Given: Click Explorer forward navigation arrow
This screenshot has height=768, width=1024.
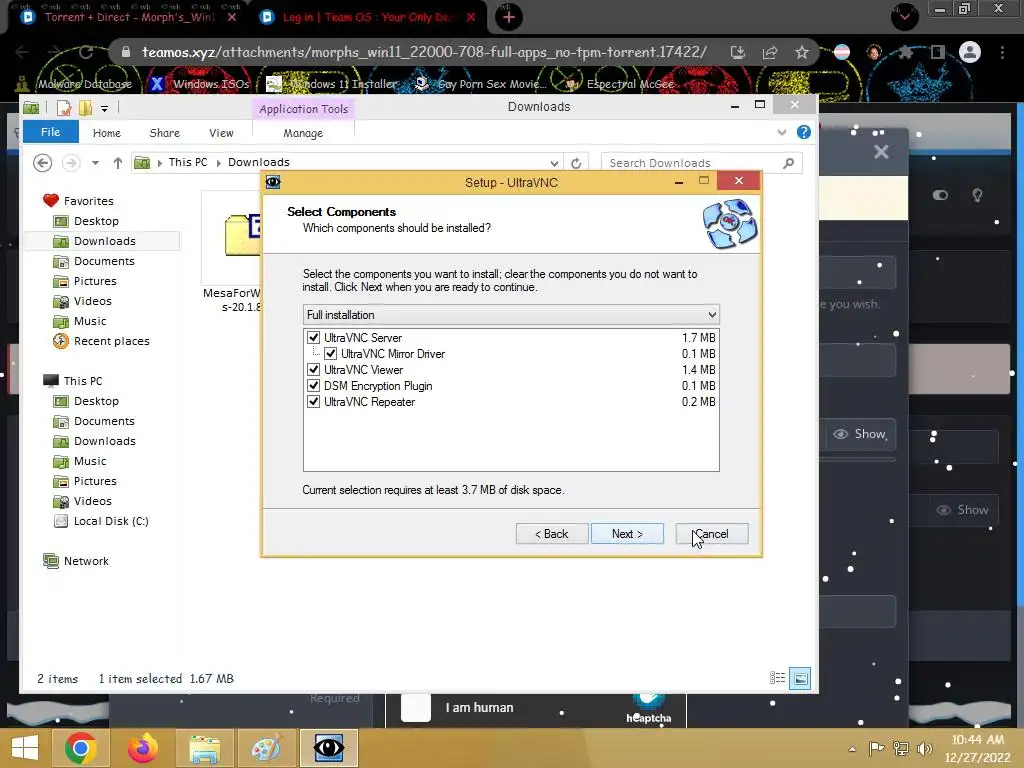Looking at the screenshot, I should pos(71,163).
